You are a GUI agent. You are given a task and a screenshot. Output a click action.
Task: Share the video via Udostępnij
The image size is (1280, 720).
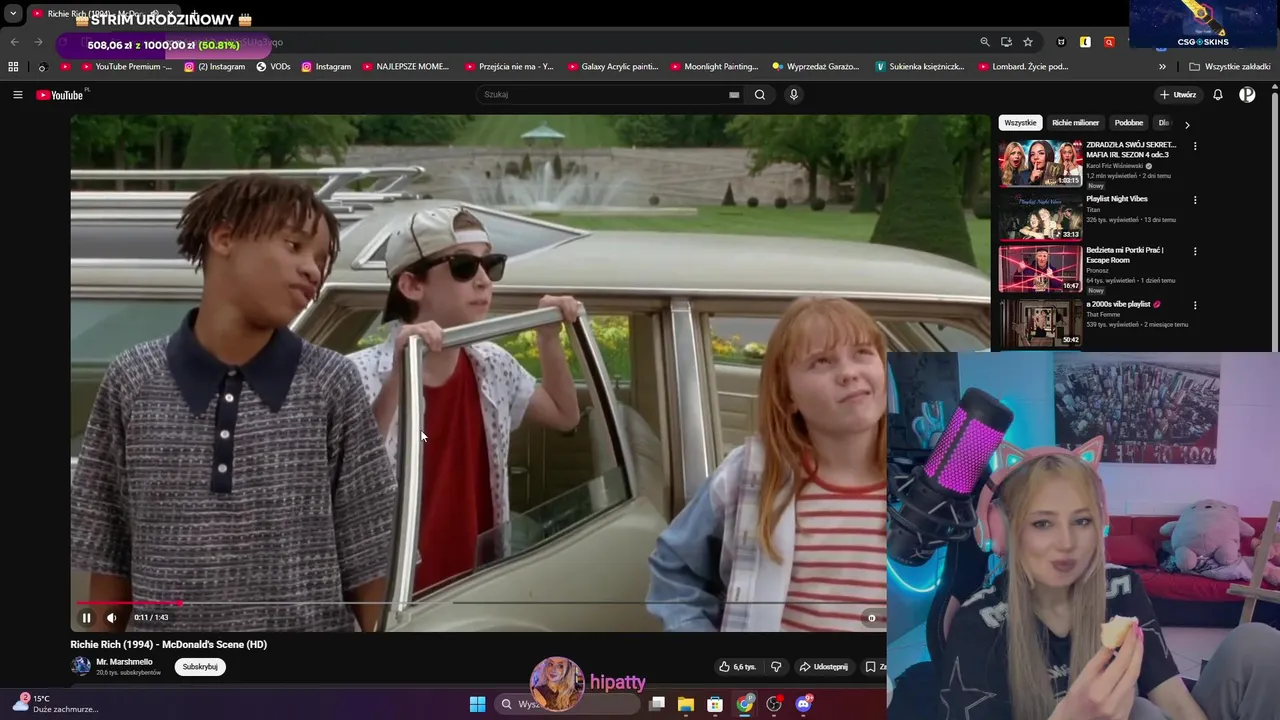(x=823, y=667)
